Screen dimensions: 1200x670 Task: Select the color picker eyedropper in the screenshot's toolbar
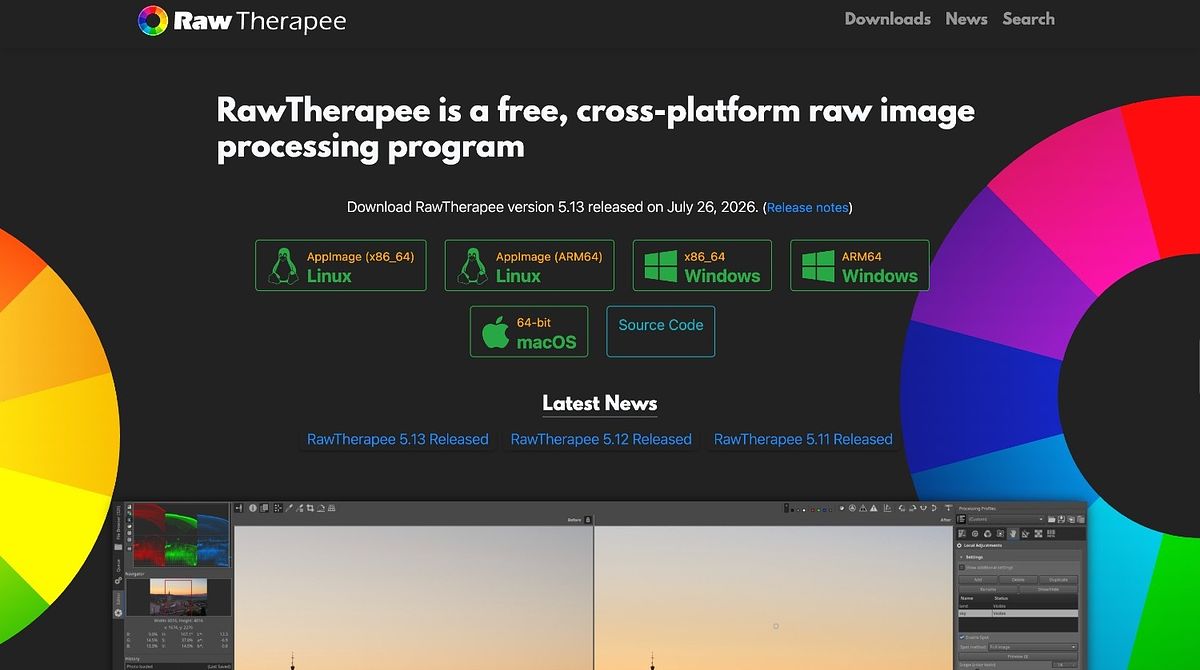[x=289, y=508]
